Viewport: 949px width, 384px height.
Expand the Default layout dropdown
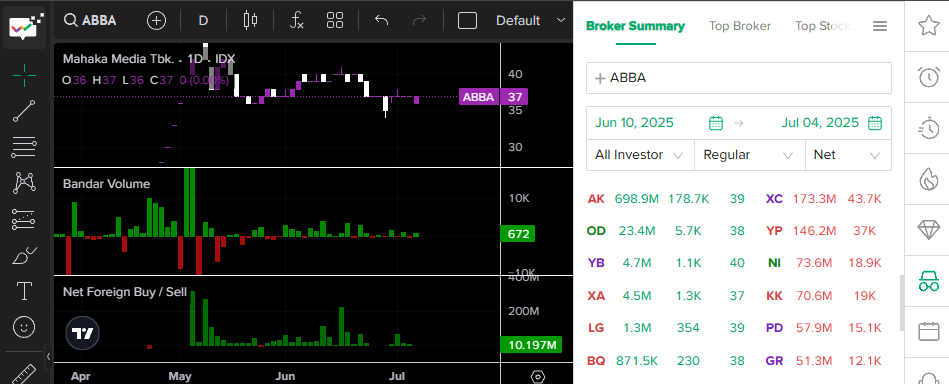coord(530,21)
